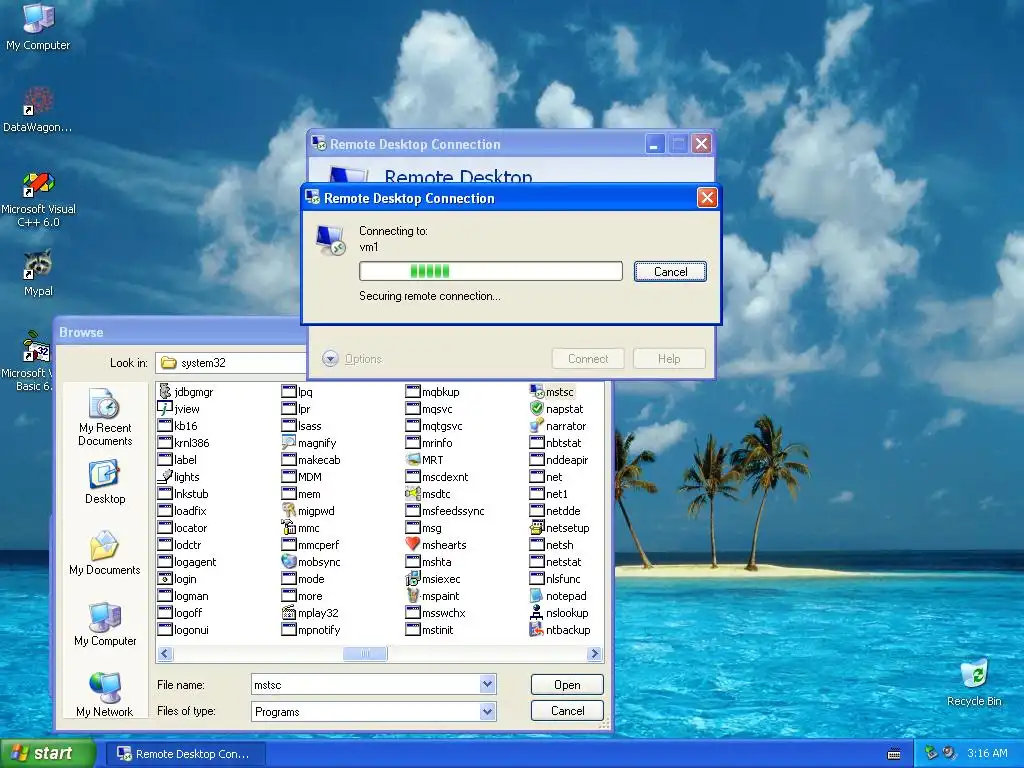This screenshot has height=768, width=1024.
Task: Click Connect in Remote Desktop Connection window
Action: pos(588,359)
